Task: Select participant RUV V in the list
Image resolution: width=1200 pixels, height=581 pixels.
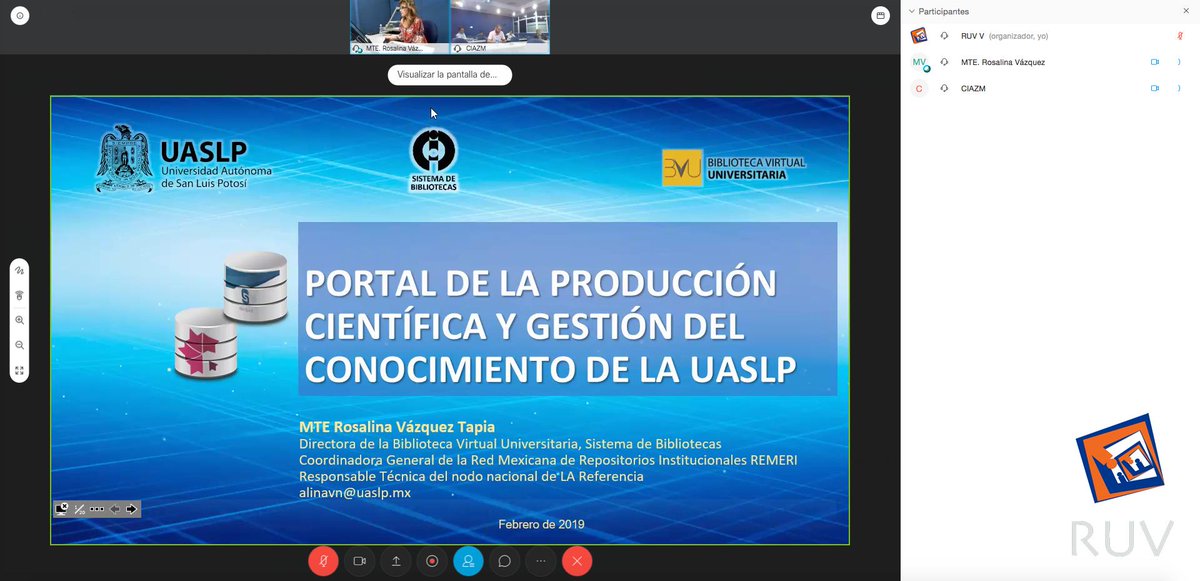Action: (1050, 36)
